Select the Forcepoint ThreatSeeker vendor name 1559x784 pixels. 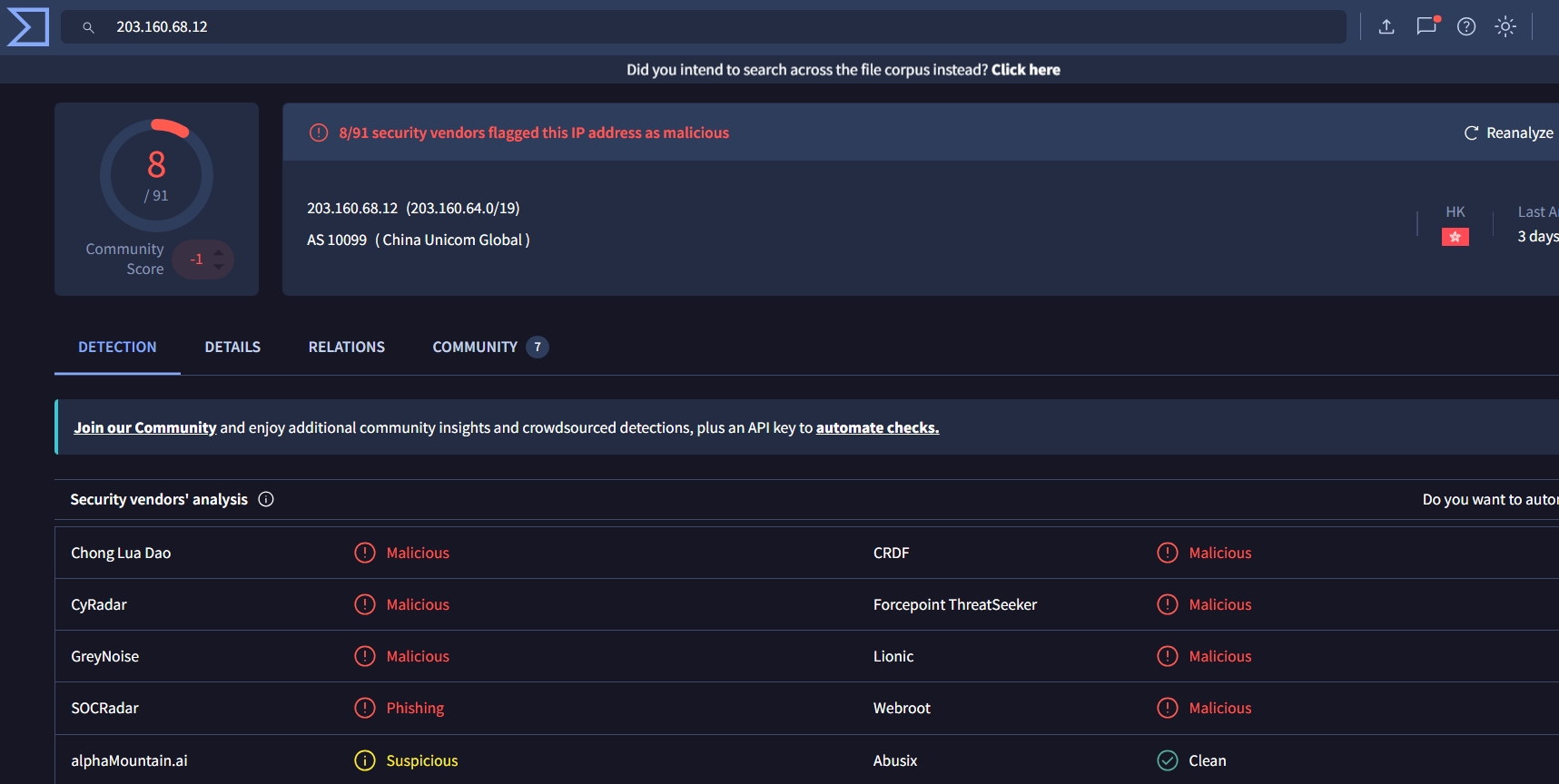(955, 604)
